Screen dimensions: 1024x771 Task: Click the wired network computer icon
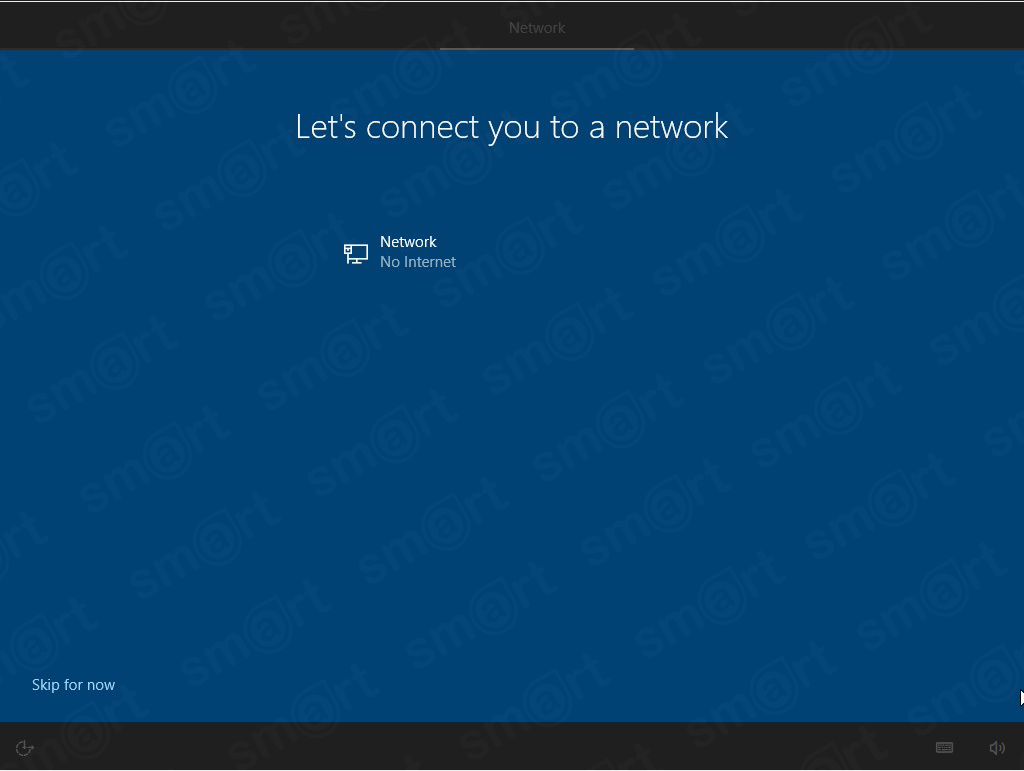(356, 253)
